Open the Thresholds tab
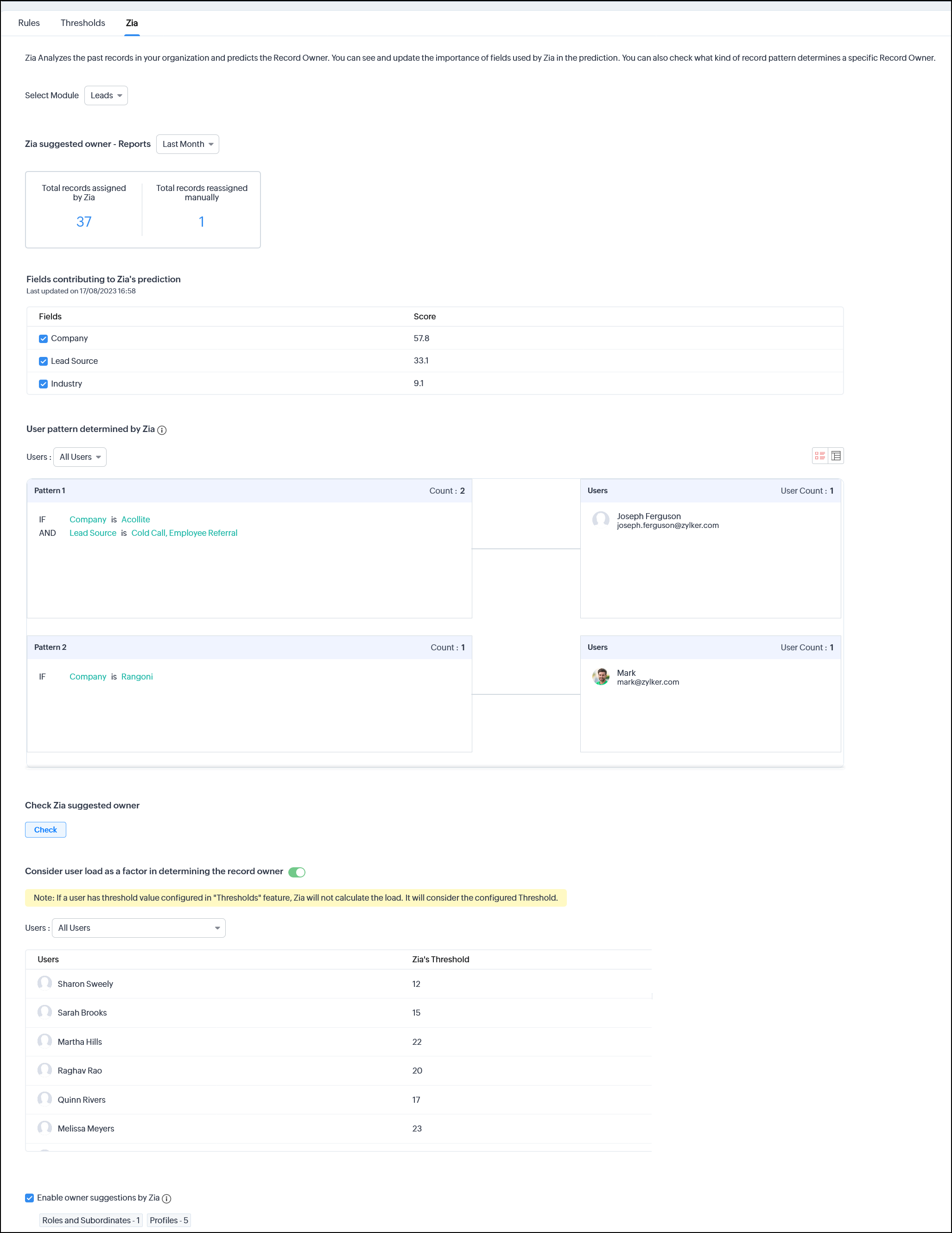This screenshot has height=1233, width=952. click(x=83, y=23)
